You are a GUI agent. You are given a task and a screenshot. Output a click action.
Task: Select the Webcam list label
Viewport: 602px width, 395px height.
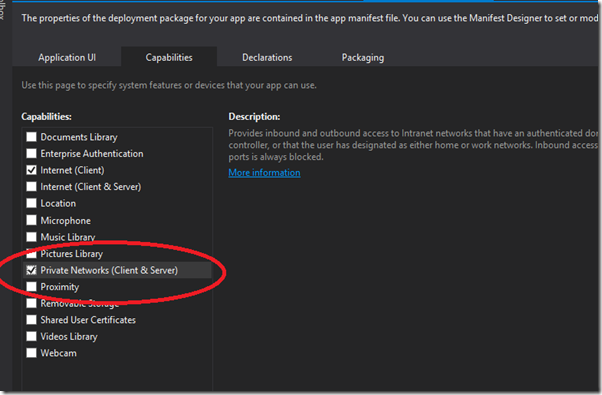58,353
